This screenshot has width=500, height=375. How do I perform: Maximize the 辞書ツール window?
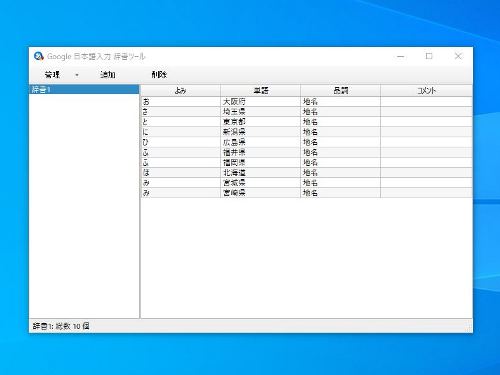pos(429,56)
